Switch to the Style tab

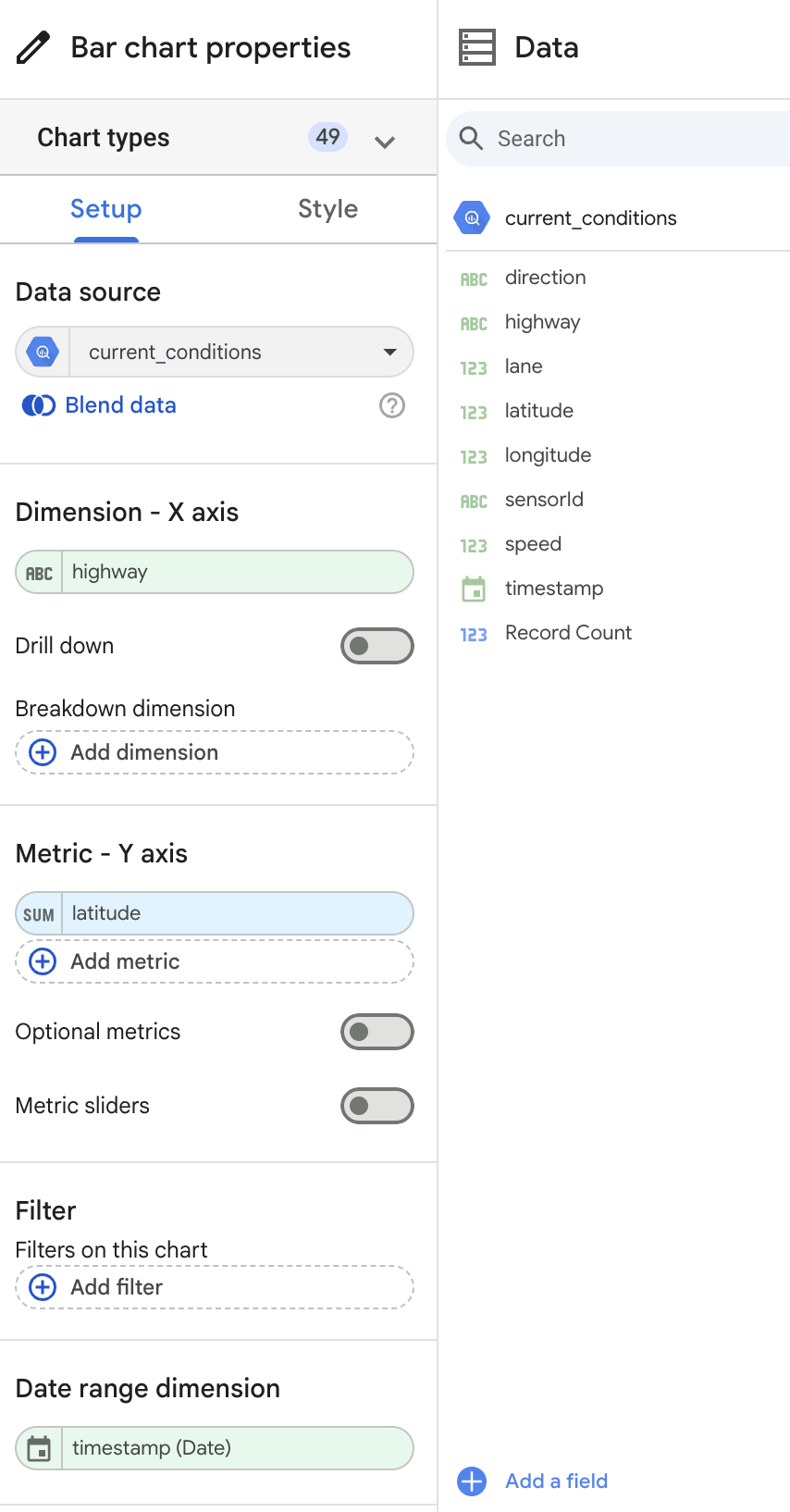click(x=327, y=209)
